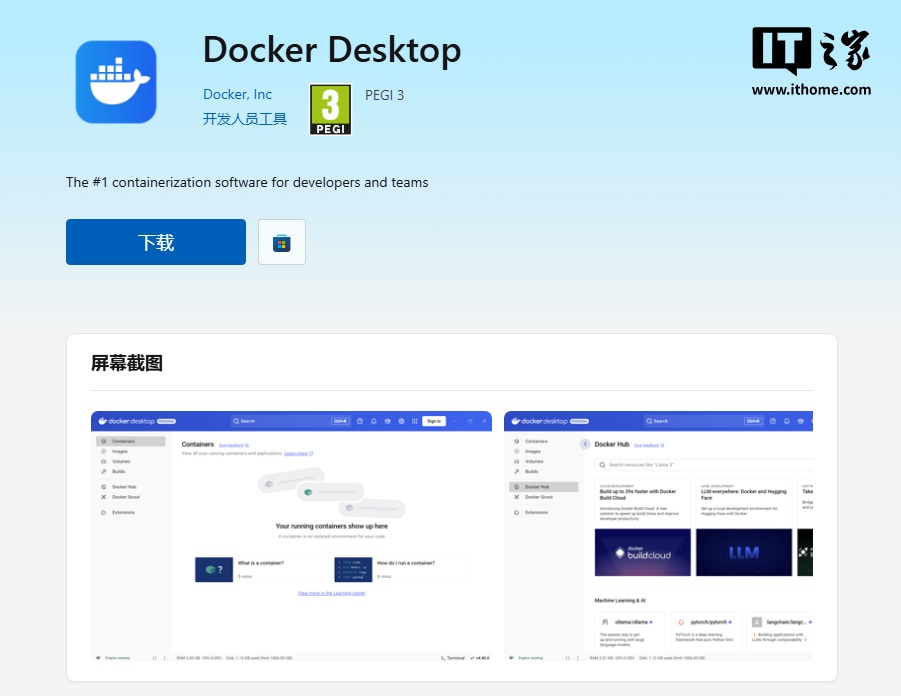Click the blue 下载 download button
Screen dimensions: 901x696
click(156, 242)
